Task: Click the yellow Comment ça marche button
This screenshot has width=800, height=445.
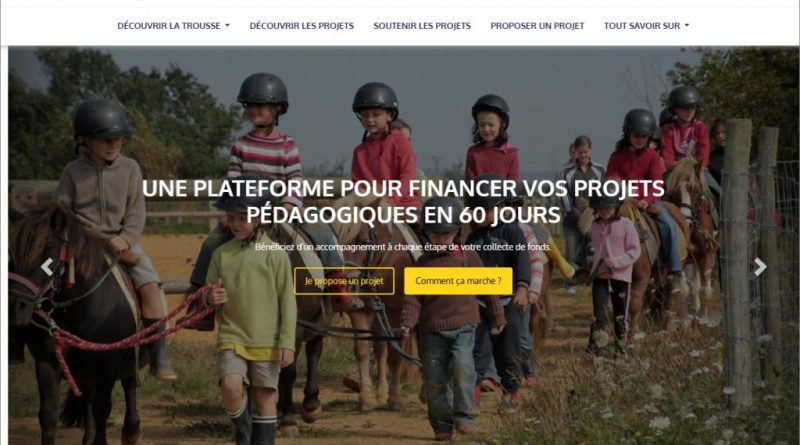Action: point(458,281)
